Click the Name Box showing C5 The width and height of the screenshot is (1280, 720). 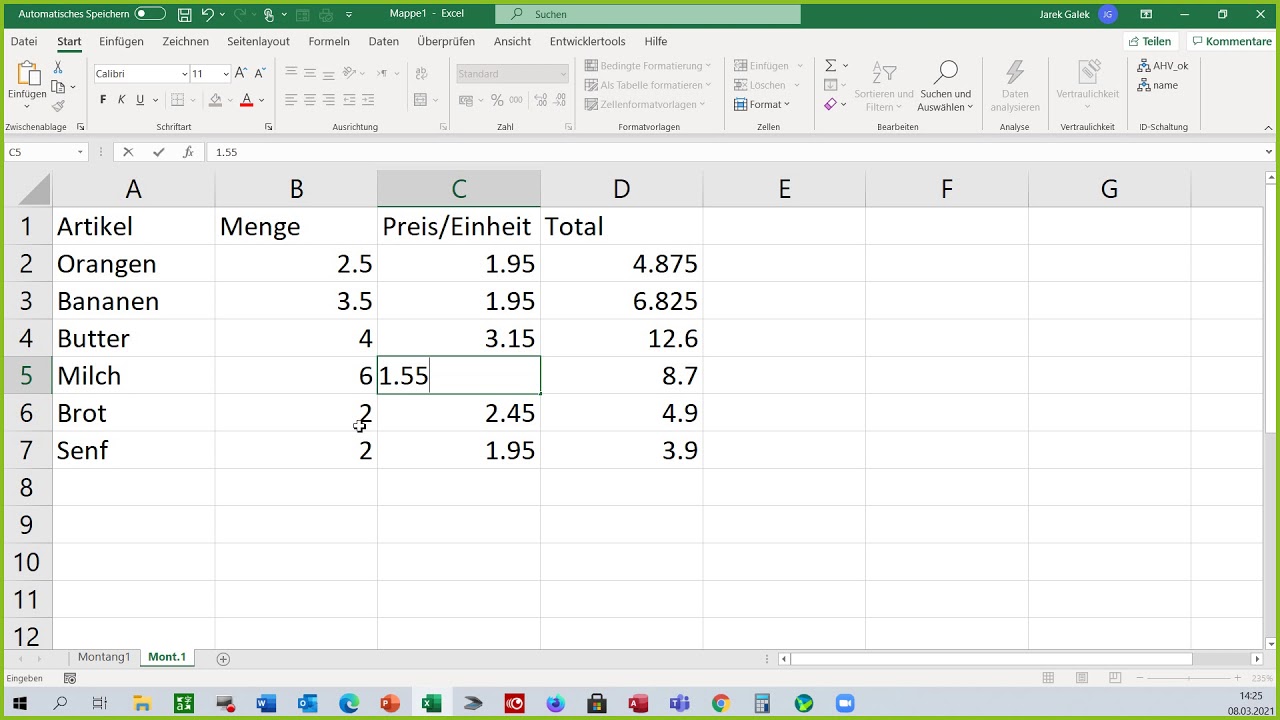point(46,152)
